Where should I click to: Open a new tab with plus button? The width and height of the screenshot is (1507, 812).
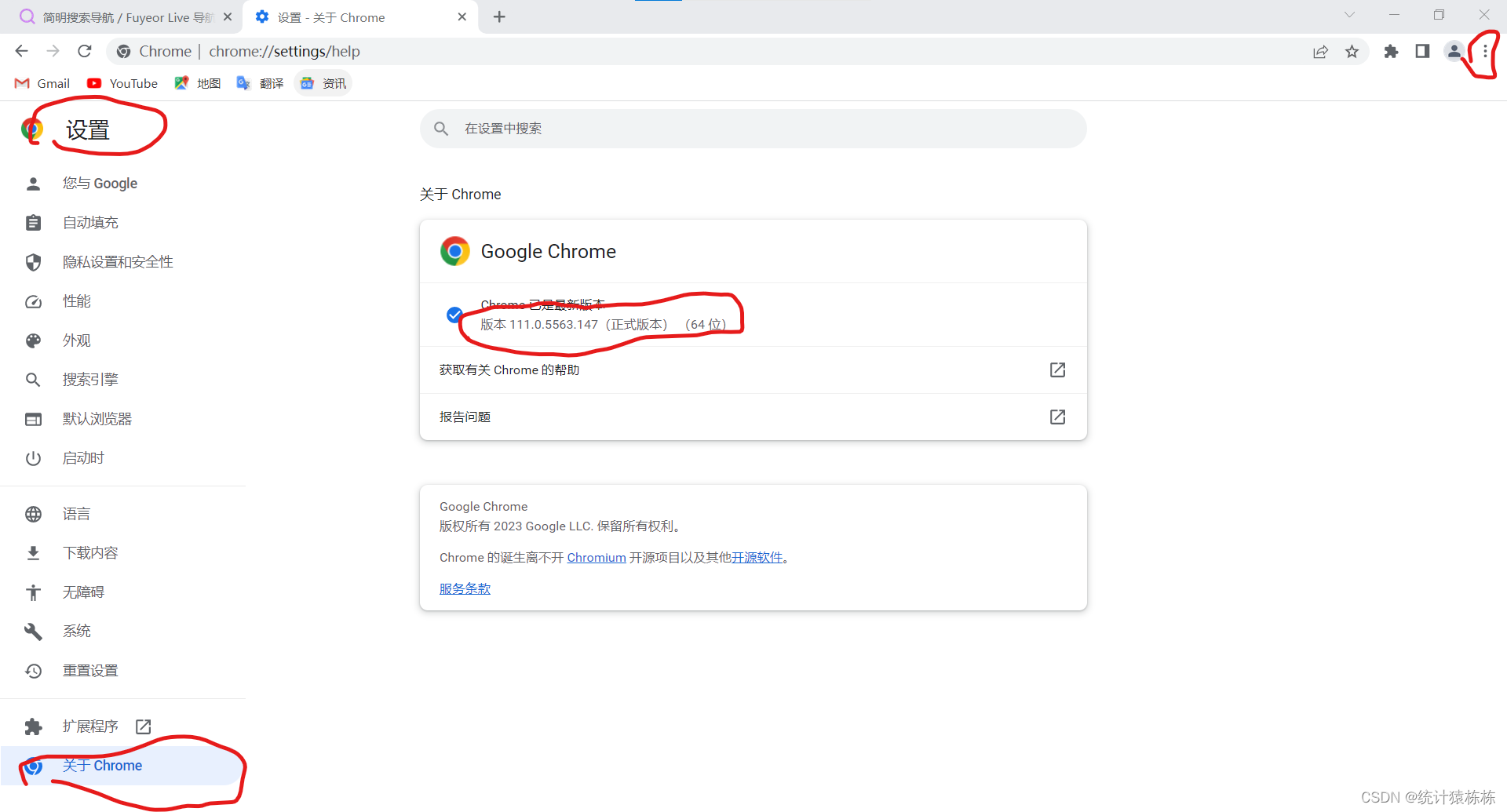point(499,16)
